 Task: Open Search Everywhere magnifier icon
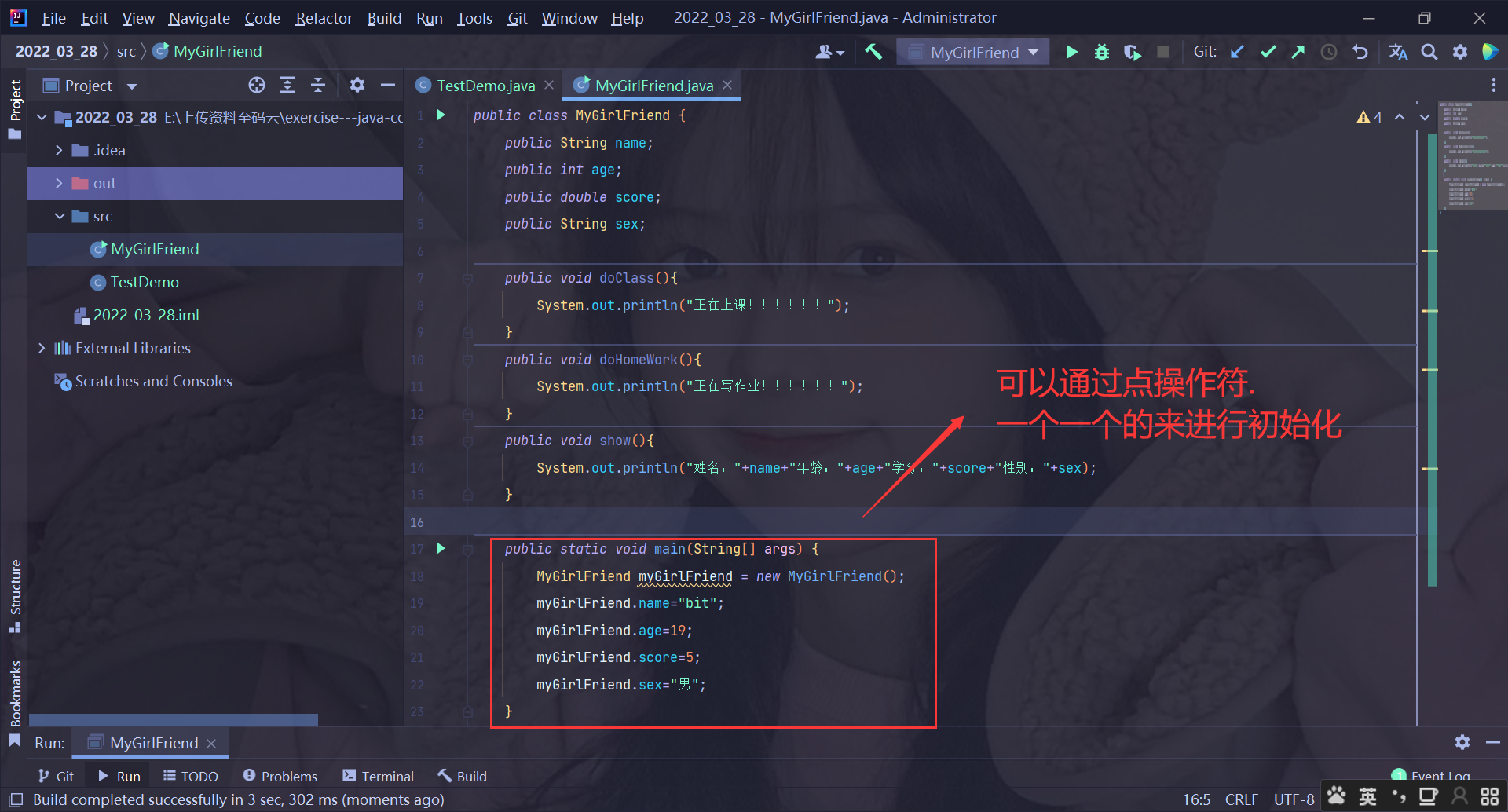(1429, 52)
